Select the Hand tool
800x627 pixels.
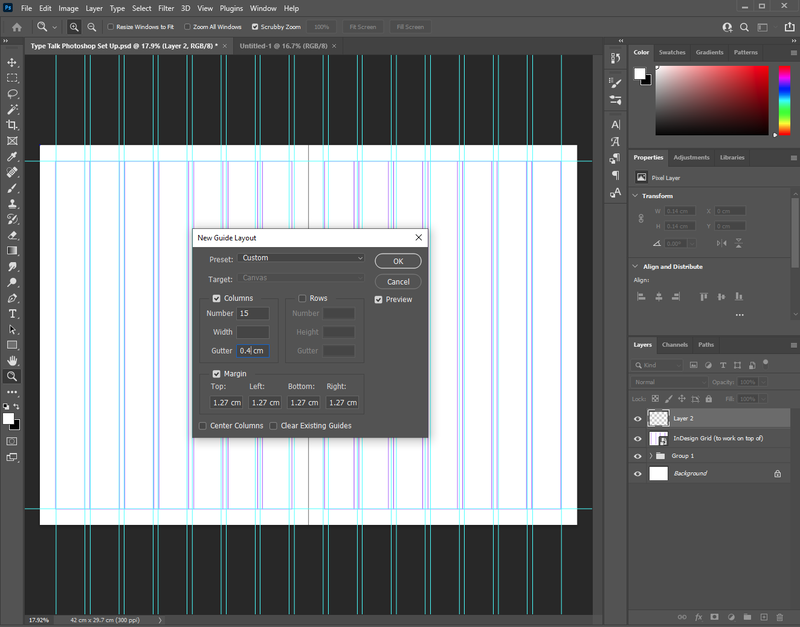[12, 360]
